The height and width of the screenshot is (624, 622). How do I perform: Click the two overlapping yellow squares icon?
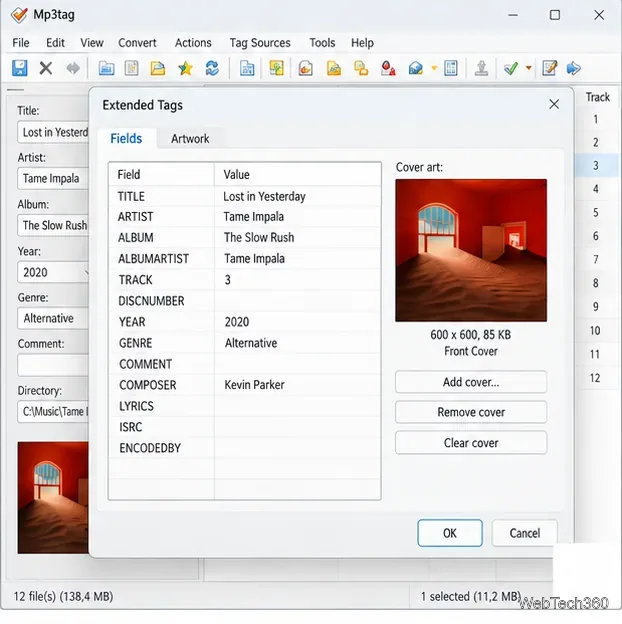[x=361, y=68]
